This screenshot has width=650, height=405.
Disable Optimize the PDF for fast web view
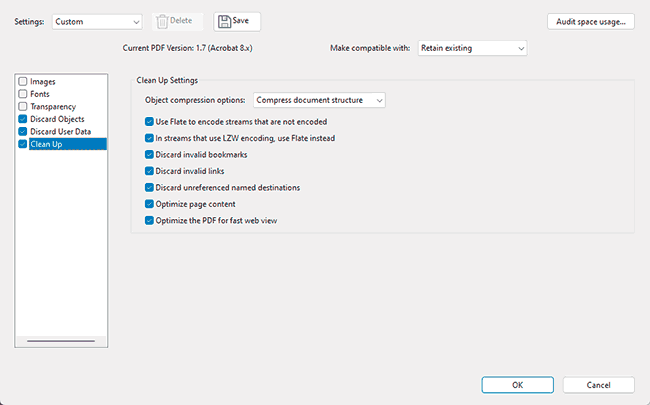click(149, 221)
